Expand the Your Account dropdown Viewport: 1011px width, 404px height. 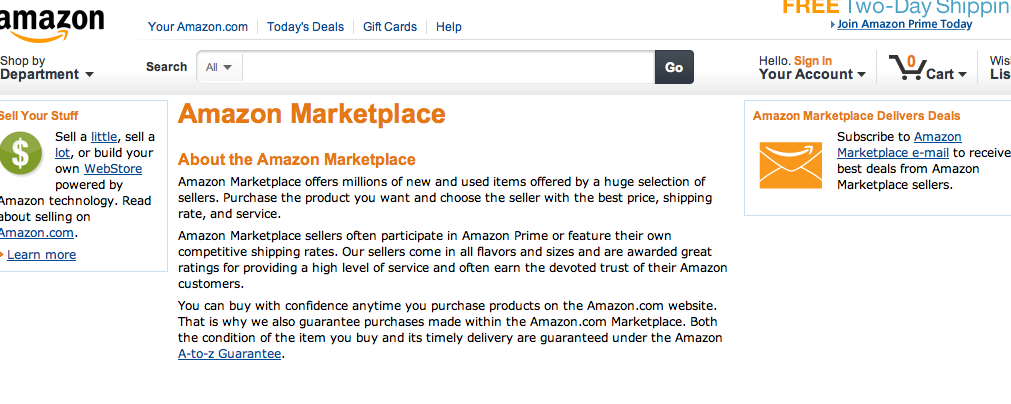tap(812, 74)
